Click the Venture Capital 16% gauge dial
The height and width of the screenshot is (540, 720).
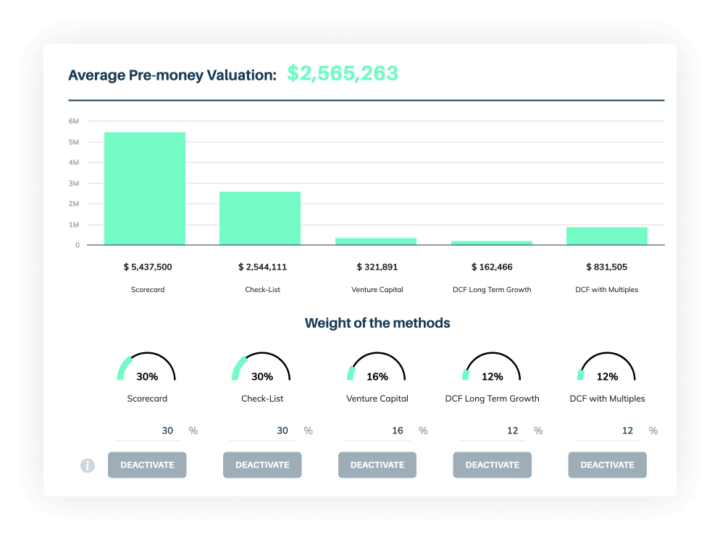tap(377, 367)
